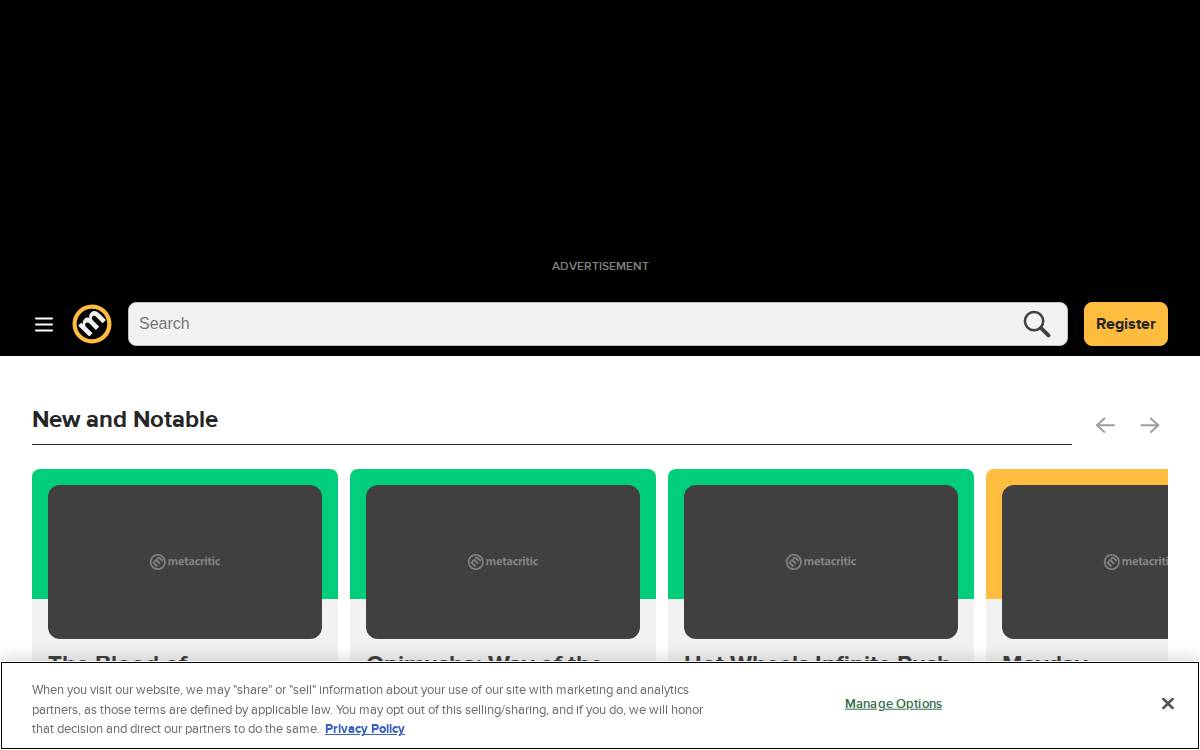1200x750 pixels.
Task: Open Manage Options for cookies
Action: 893,704
